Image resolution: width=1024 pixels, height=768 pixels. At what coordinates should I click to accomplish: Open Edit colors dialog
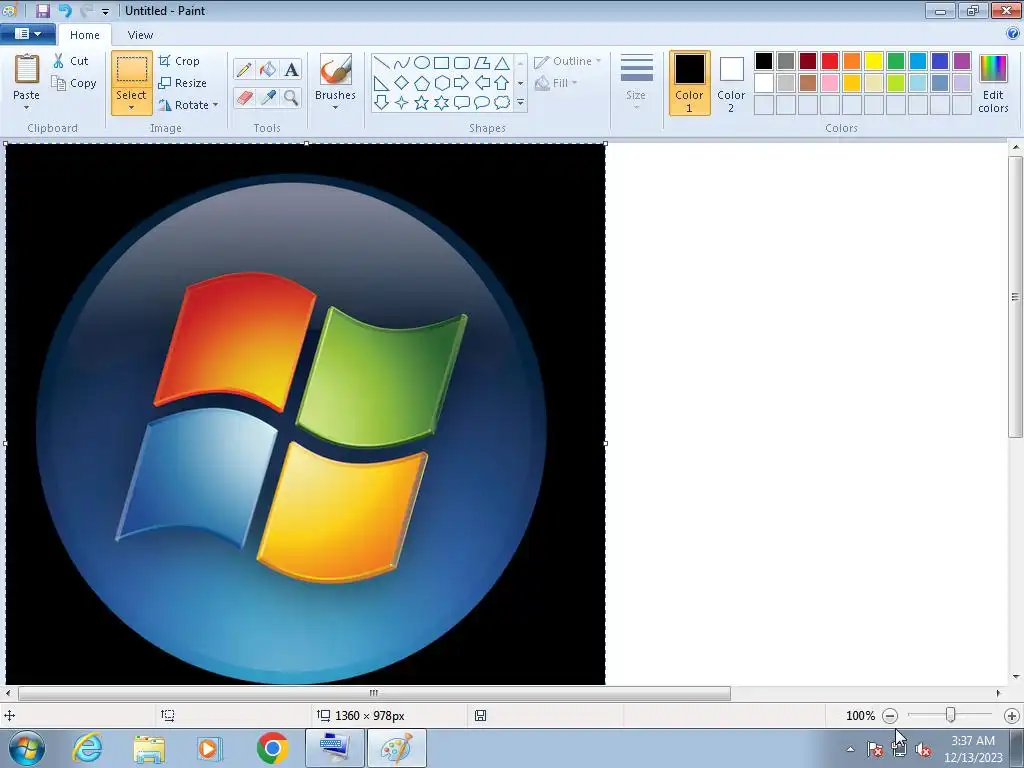pyautogui.click(x=993, y=84)
